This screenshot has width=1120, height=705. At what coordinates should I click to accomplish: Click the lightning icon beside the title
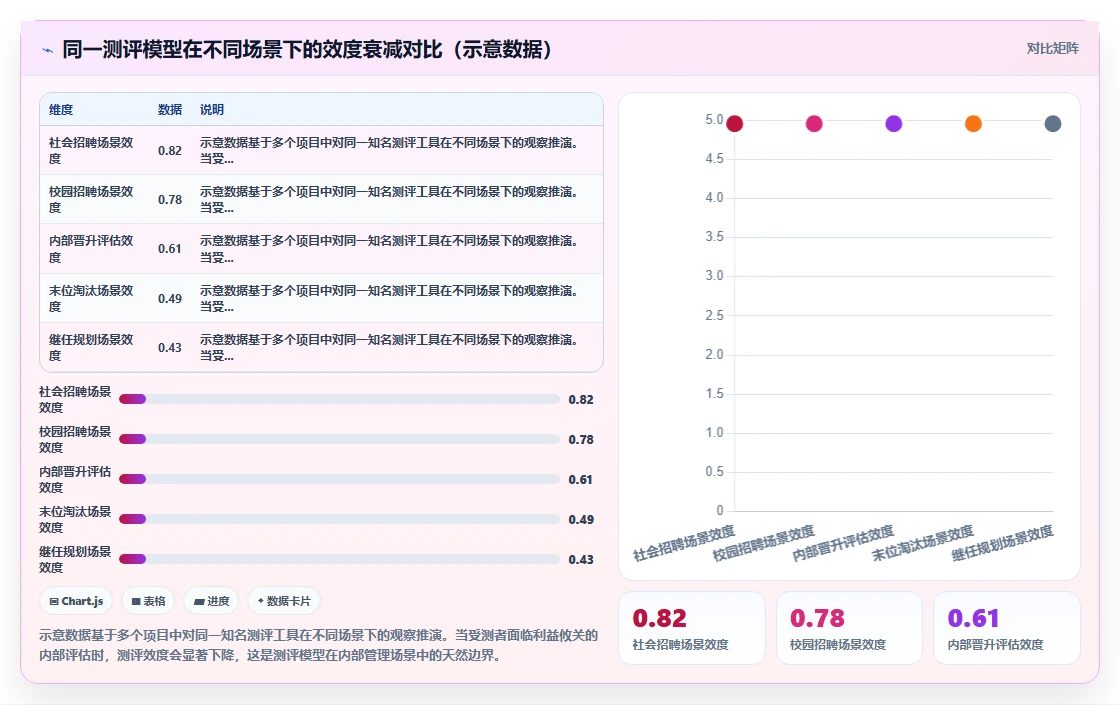[48, 50]
